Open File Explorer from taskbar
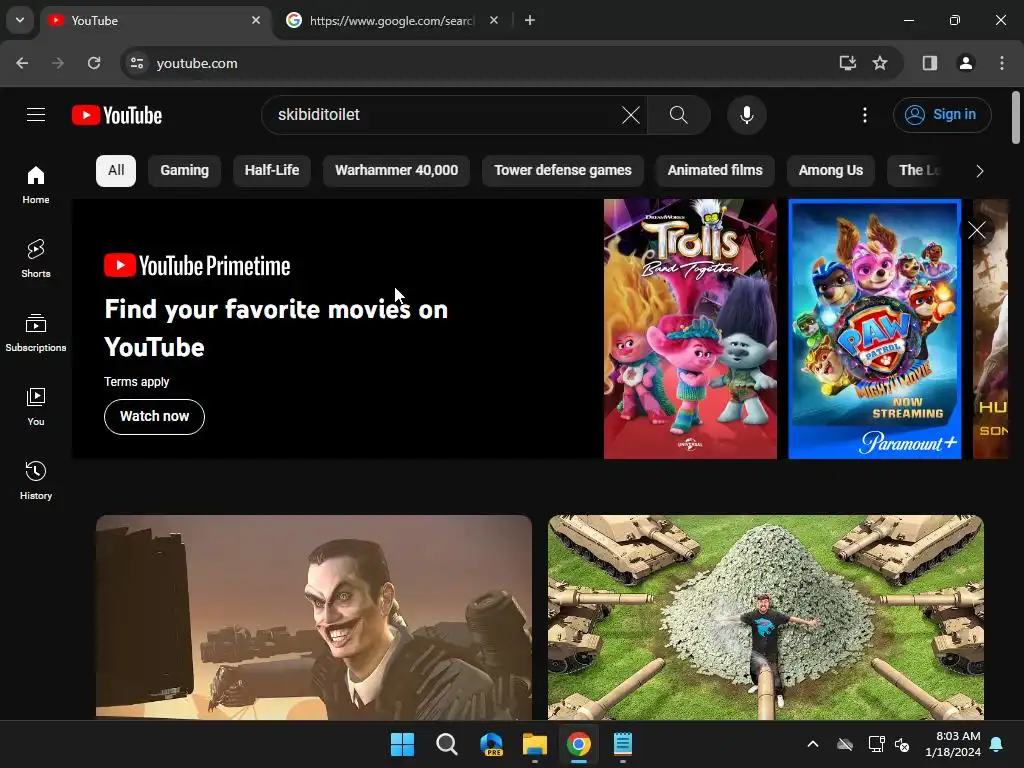Viewport: 1024px width, 768px height. pos(535,744)
